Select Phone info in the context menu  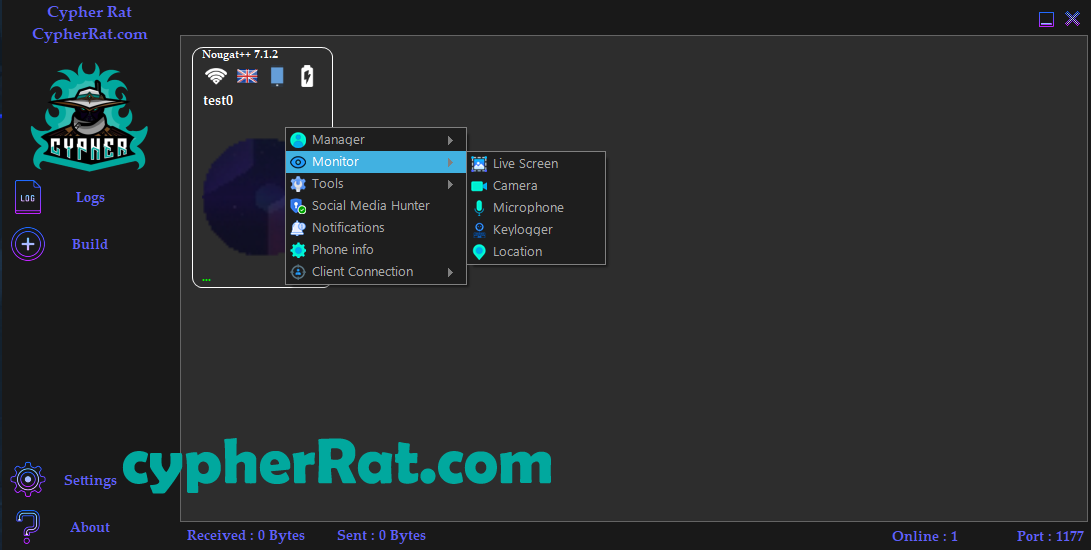click(342, 250)
